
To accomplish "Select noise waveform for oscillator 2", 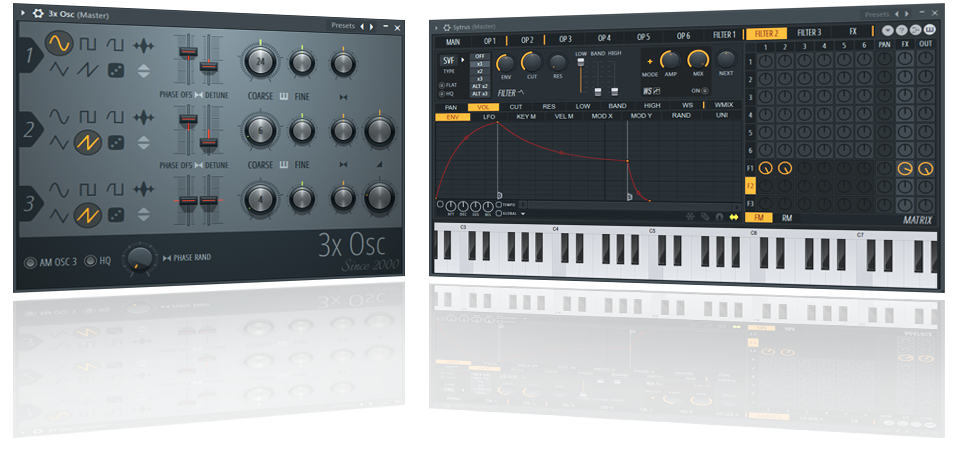I will point(144,118).
